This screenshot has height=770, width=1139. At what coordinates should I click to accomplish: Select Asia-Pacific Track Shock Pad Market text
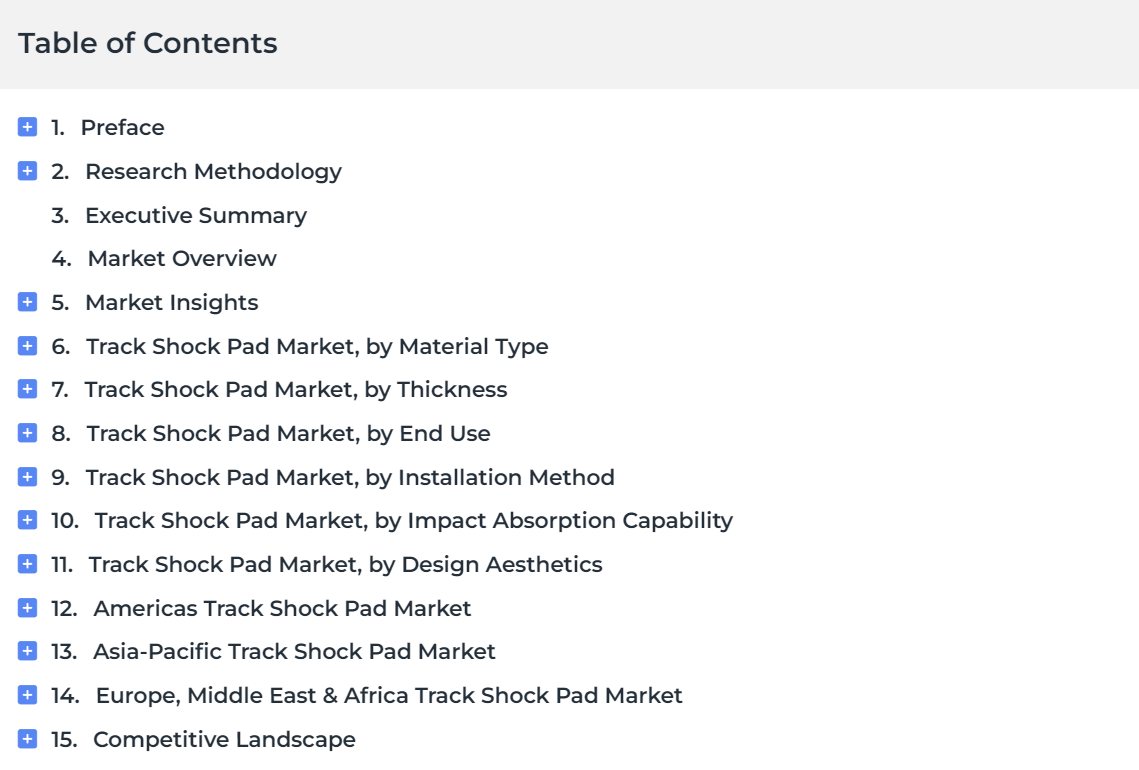[x=294, y=652]
